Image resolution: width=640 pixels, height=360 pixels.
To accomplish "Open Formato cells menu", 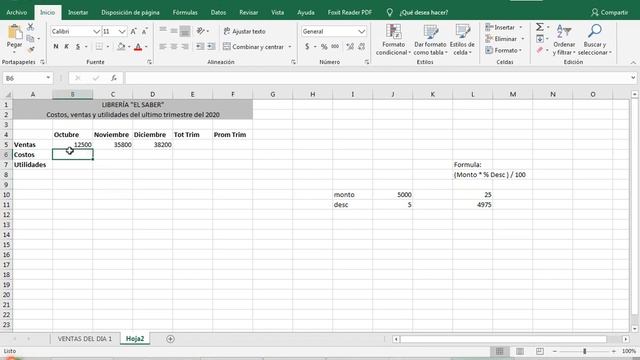I will click(x=504, y=50).
